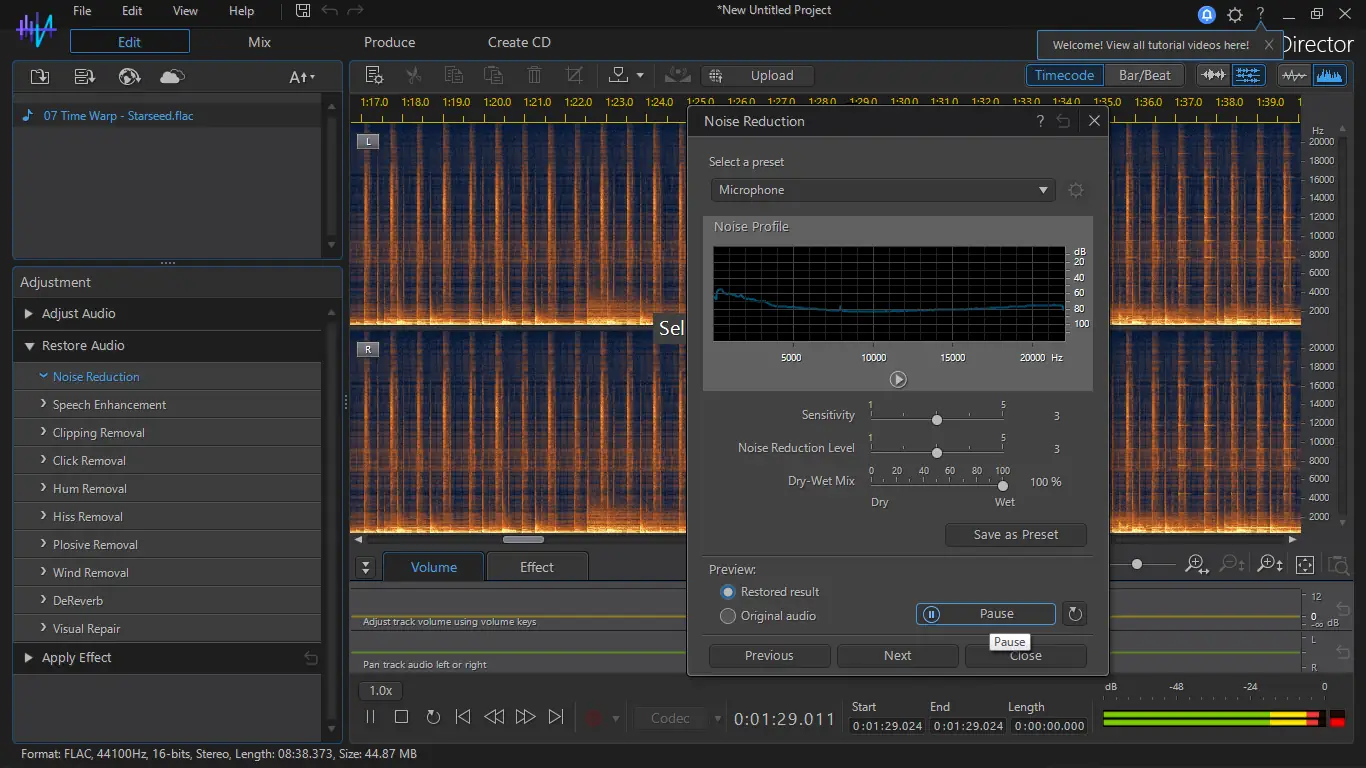Viewport: 1366px width, 768px height.
Task: Open the Effect tab
Action: [536, 567]
